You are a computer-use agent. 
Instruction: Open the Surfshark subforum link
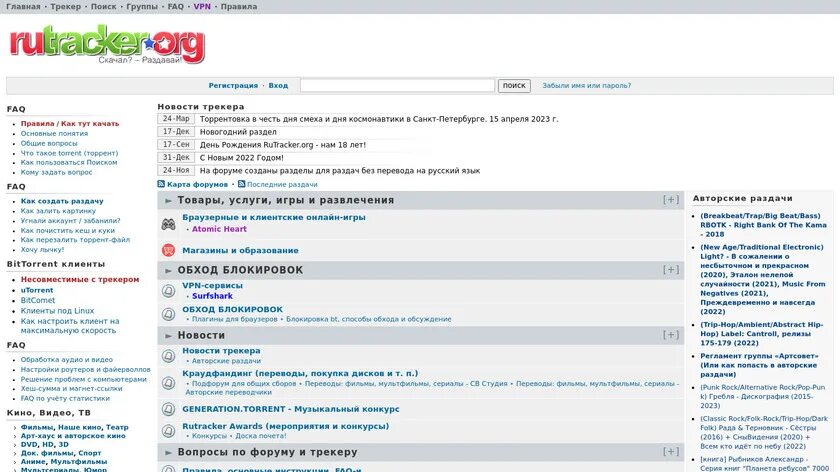(x=212, y=296)
